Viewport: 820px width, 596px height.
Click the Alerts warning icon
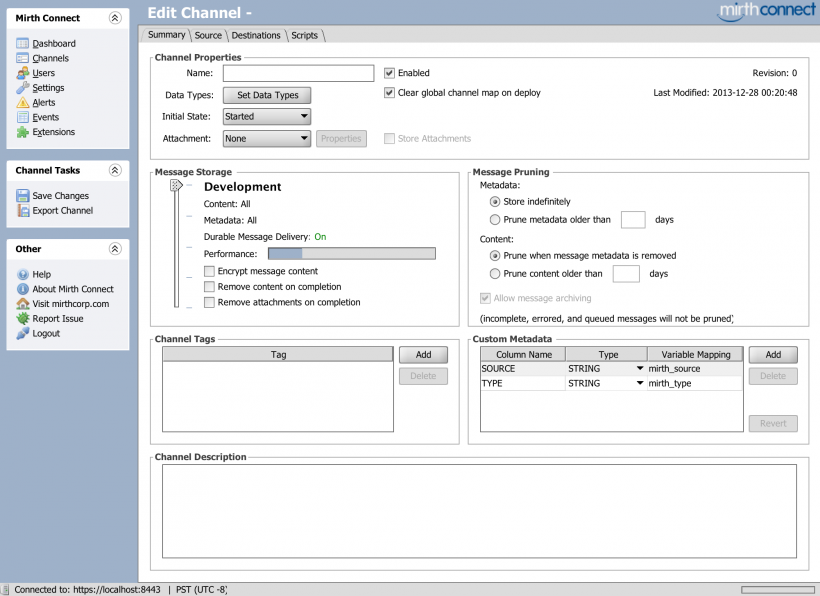coord(23,102)
